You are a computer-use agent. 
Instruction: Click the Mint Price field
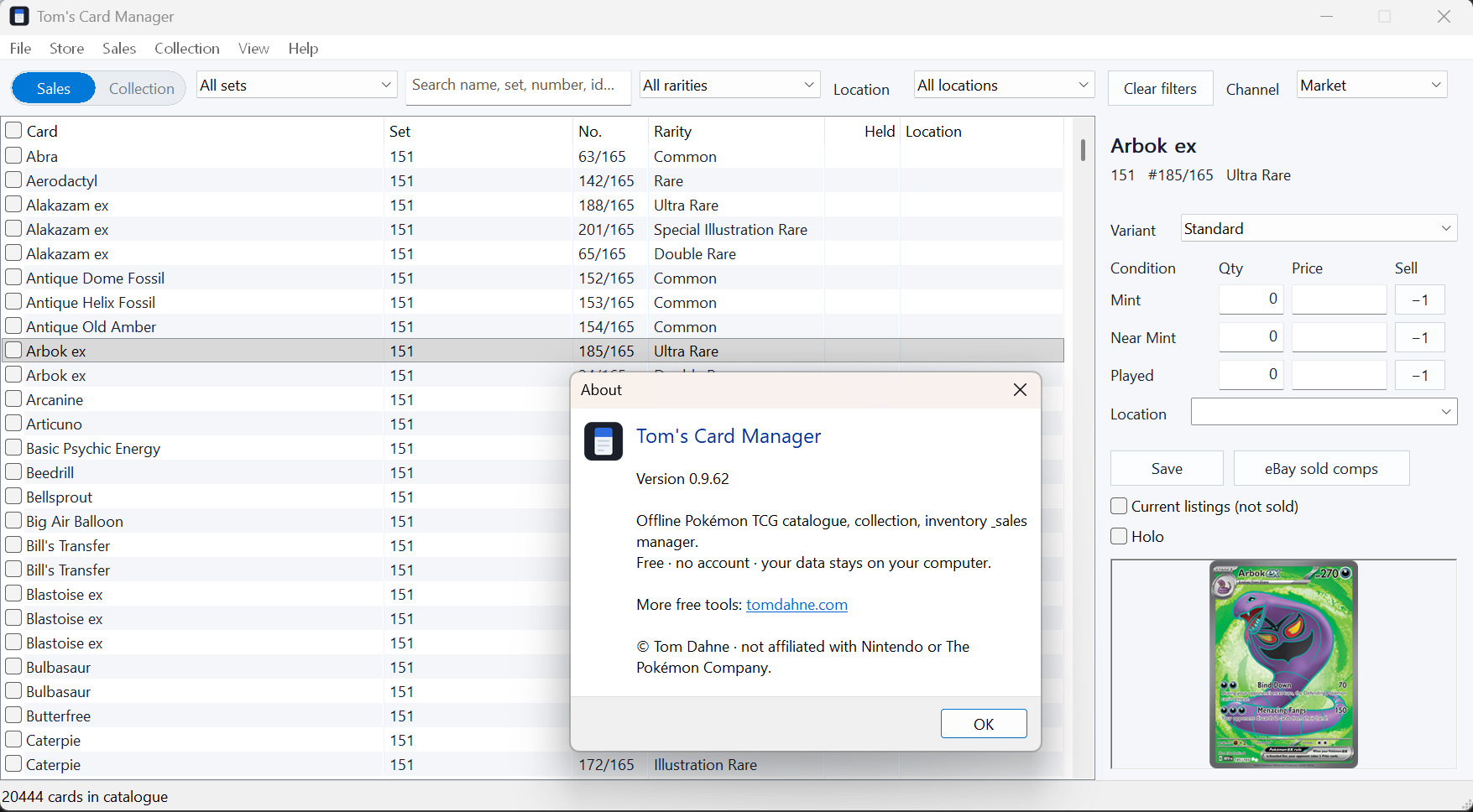pyautogui.click(x=1339, y=299)
